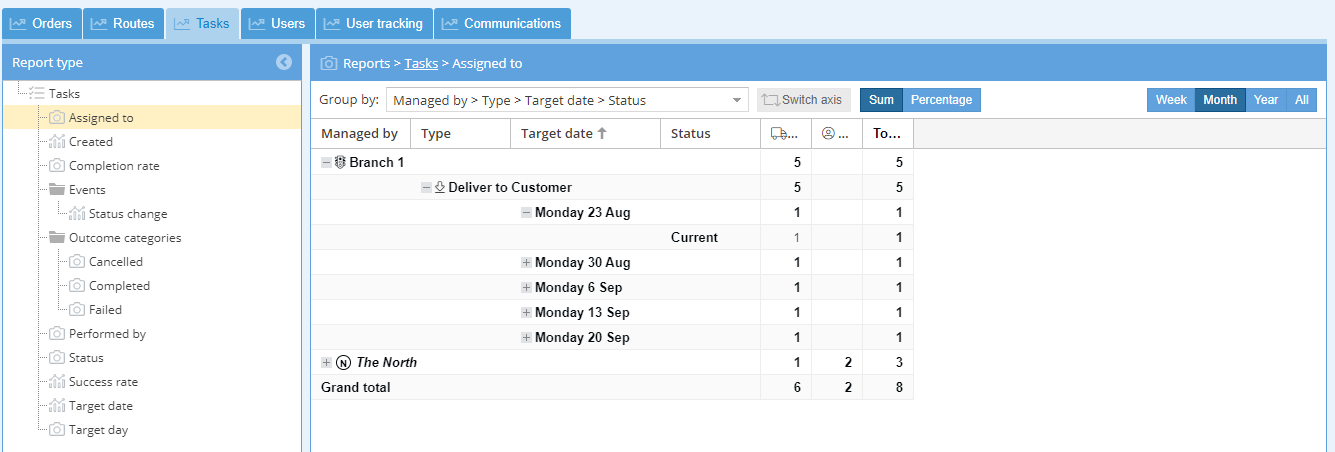Click the camera icon beside Reports breadcrumb
The height and width of the screenshot is (452, 1335).
click(328, 63)
